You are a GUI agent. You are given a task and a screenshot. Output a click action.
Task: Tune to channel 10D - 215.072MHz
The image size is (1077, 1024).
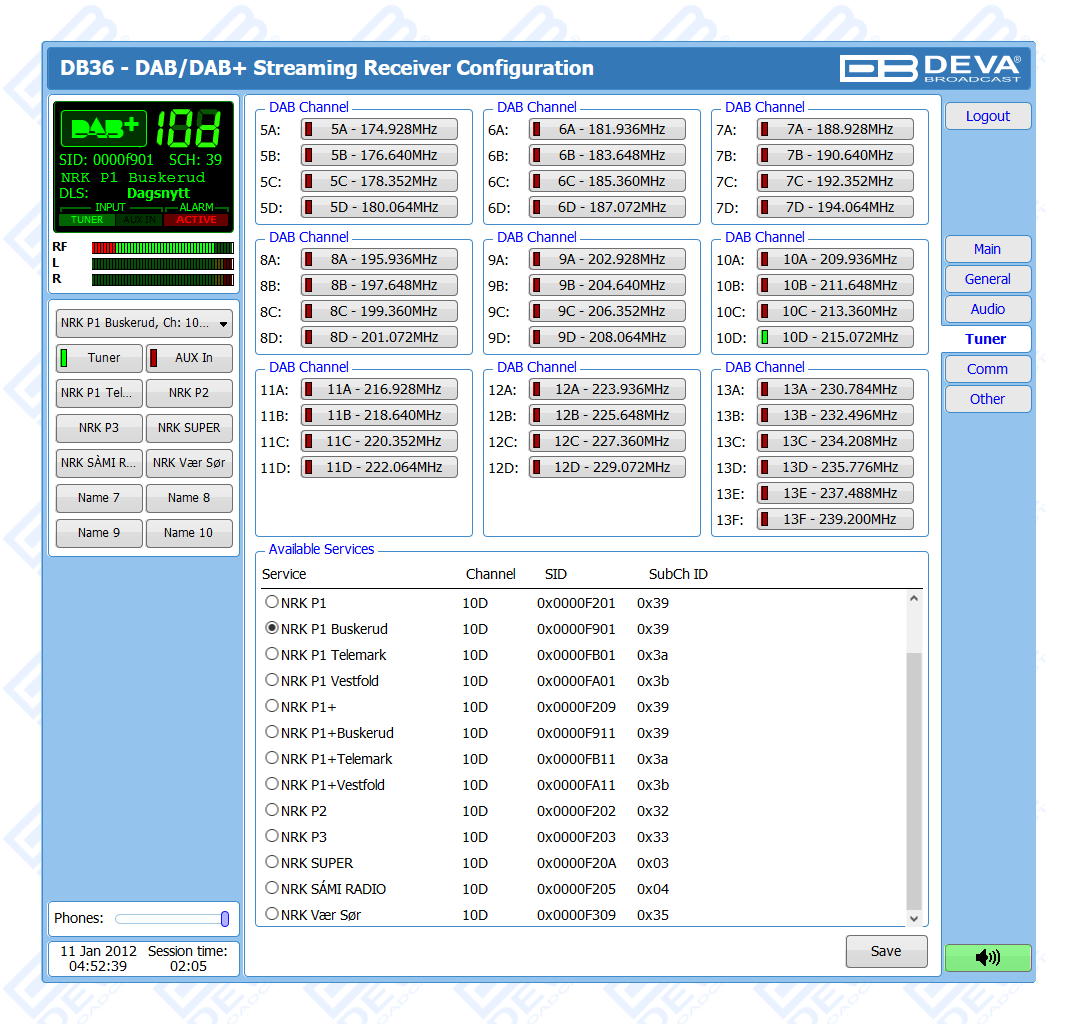click(x=835, y=337)
